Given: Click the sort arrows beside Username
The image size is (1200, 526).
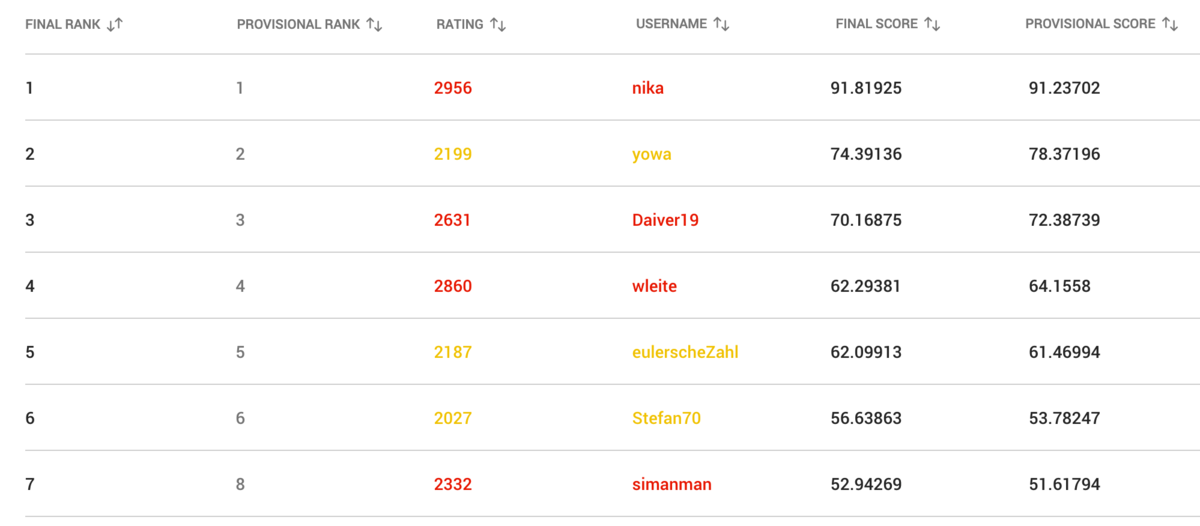Looking at the screenshot, I should (721, 24).
